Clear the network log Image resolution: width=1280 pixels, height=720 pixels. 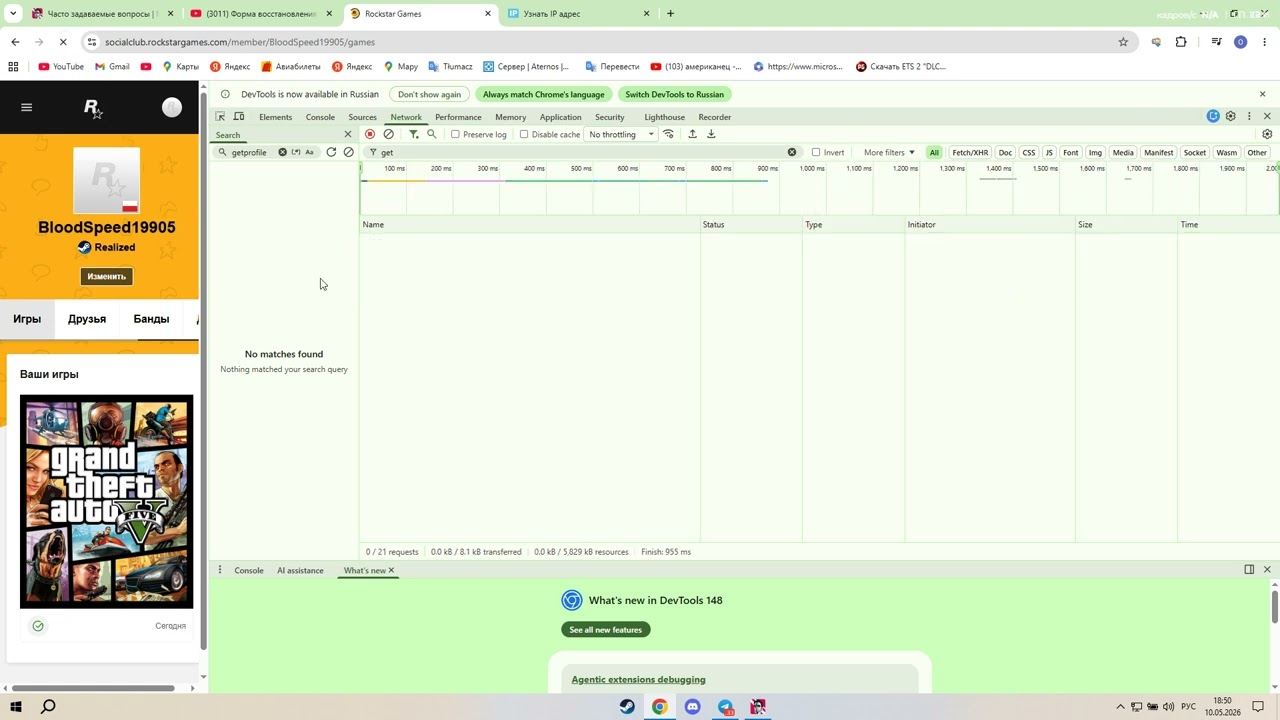[x=389, y=134]
